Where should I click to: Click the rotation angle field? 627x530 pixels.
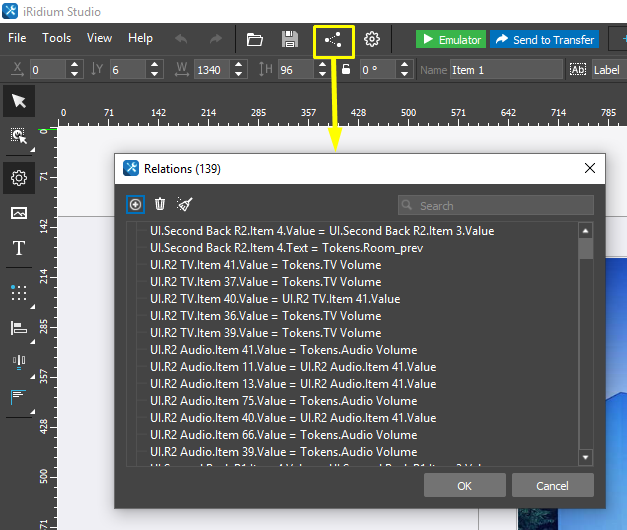378,70
